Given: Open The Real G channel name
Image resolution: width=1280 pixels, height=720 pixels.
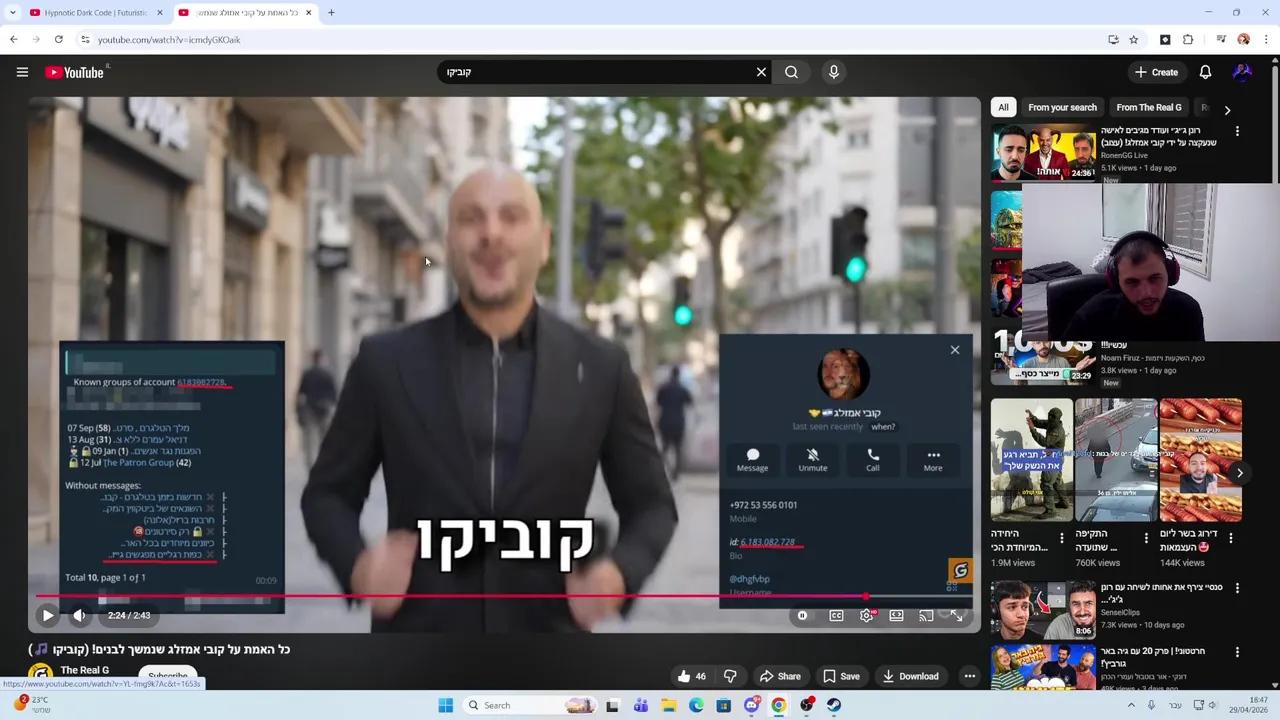Looking at the screenshot, I should coord(85,670).
